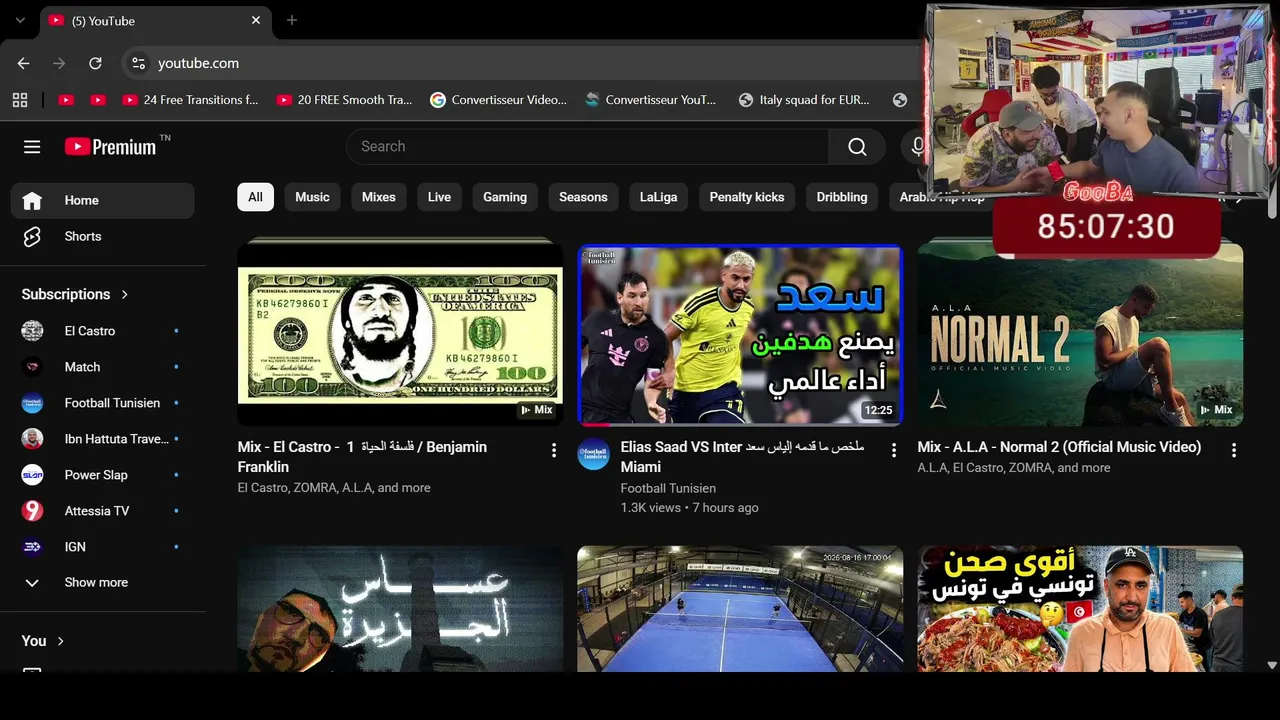Go to Home in the sidebar
Screen dimensions: 1280x720
click(102, 200)
